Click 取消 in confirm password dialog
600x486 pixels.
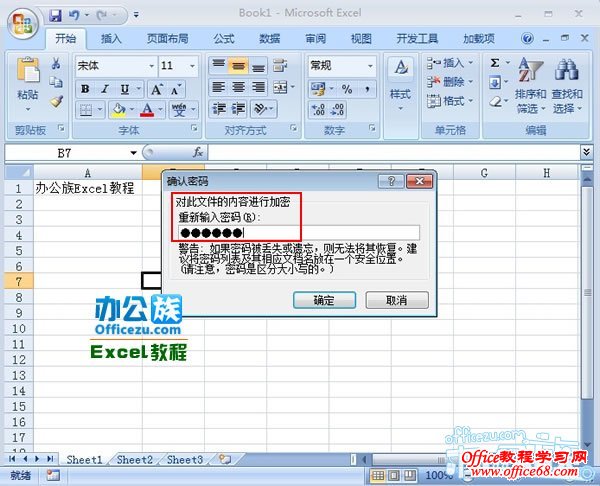click(397, 300)
